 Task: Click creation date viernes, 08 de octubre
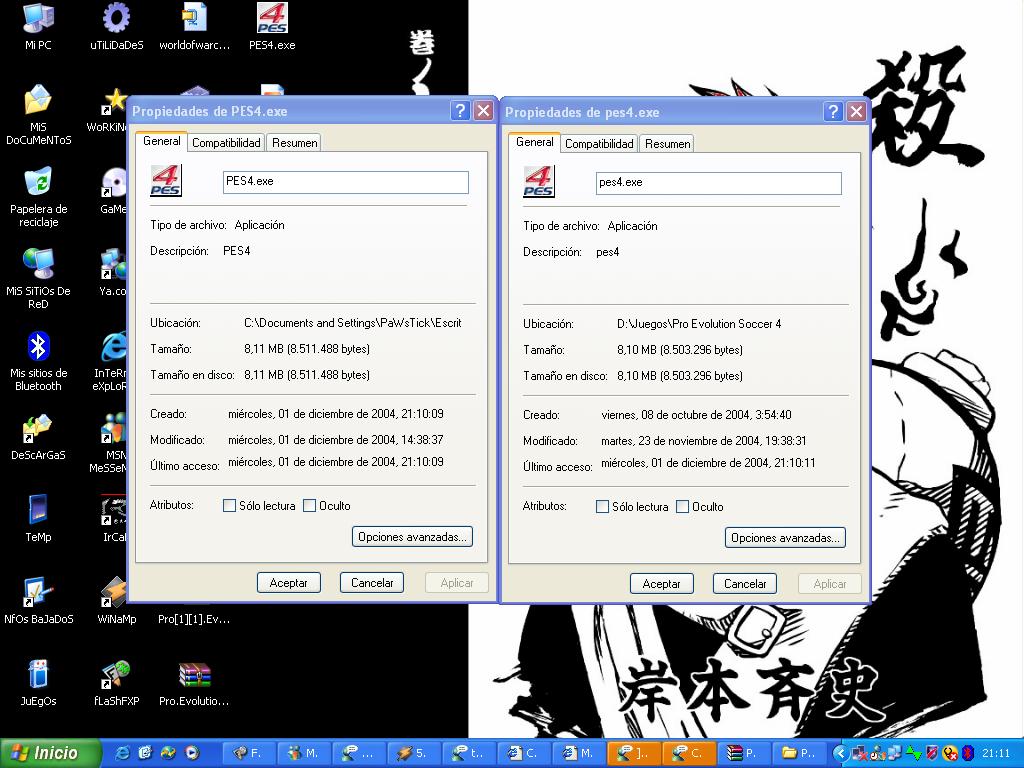pos(696,415)
